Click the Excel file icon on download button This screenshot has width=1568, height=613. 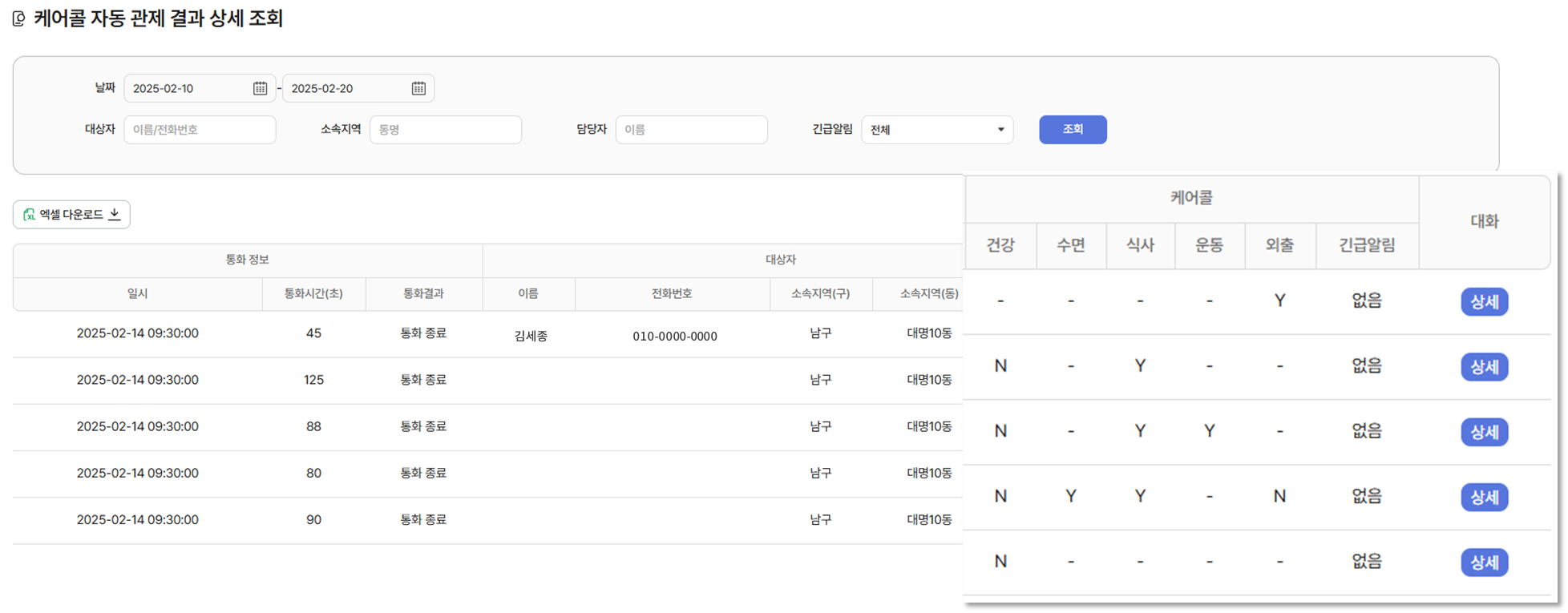coord(29,215)
